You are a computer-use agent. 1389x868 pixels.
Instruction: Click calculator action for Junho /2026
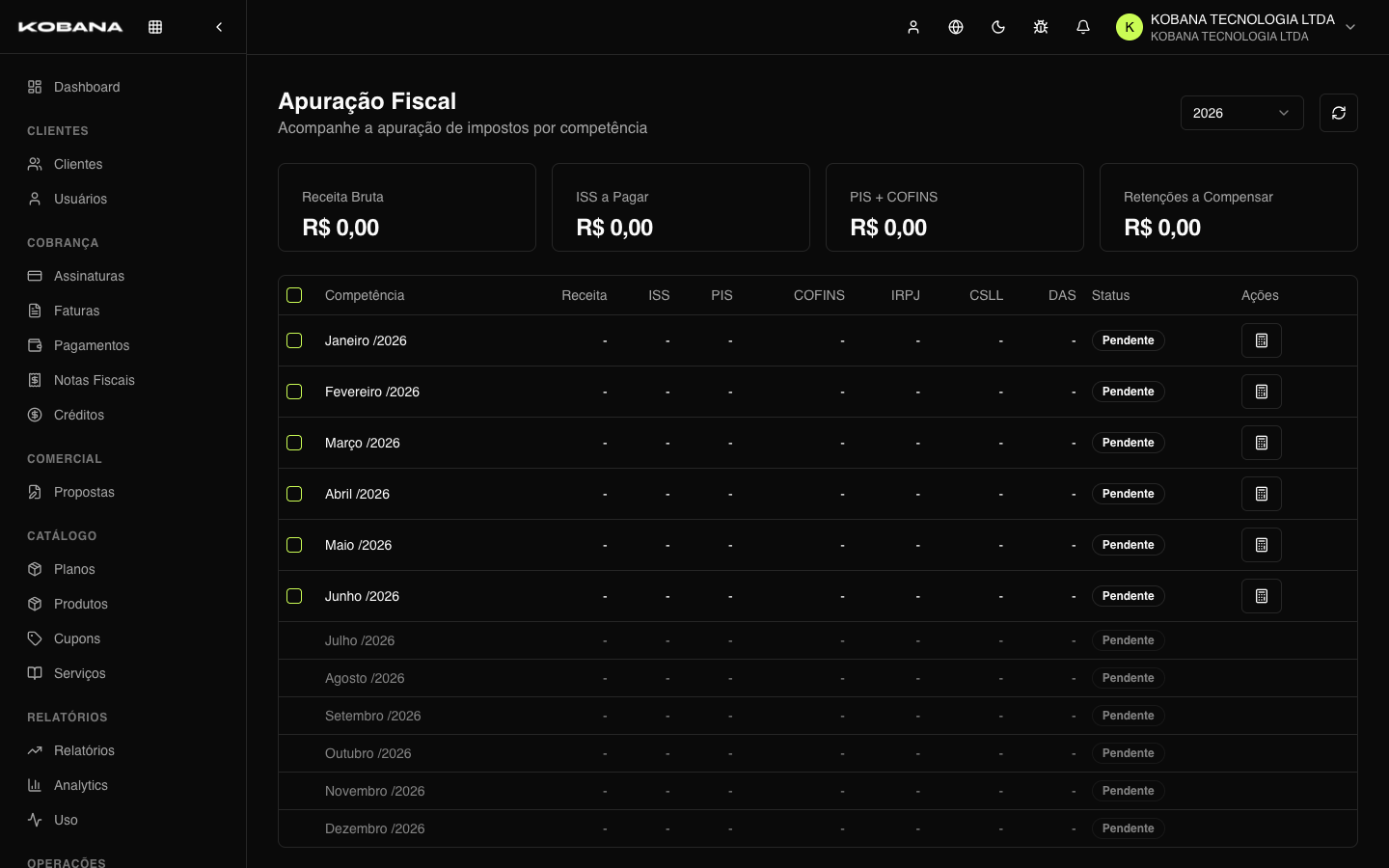coord(1262,596)
